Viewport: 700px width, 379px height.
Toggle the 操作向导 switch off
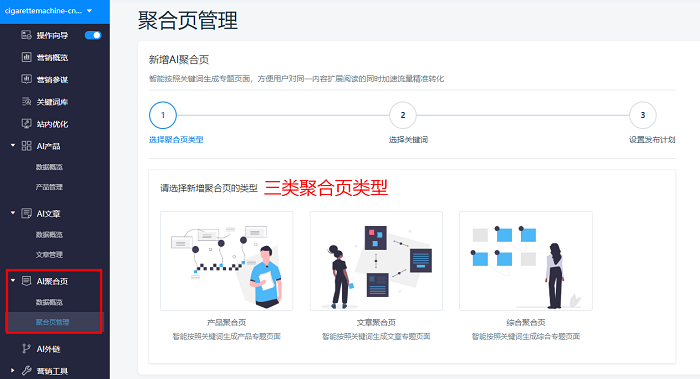[93, 35]
